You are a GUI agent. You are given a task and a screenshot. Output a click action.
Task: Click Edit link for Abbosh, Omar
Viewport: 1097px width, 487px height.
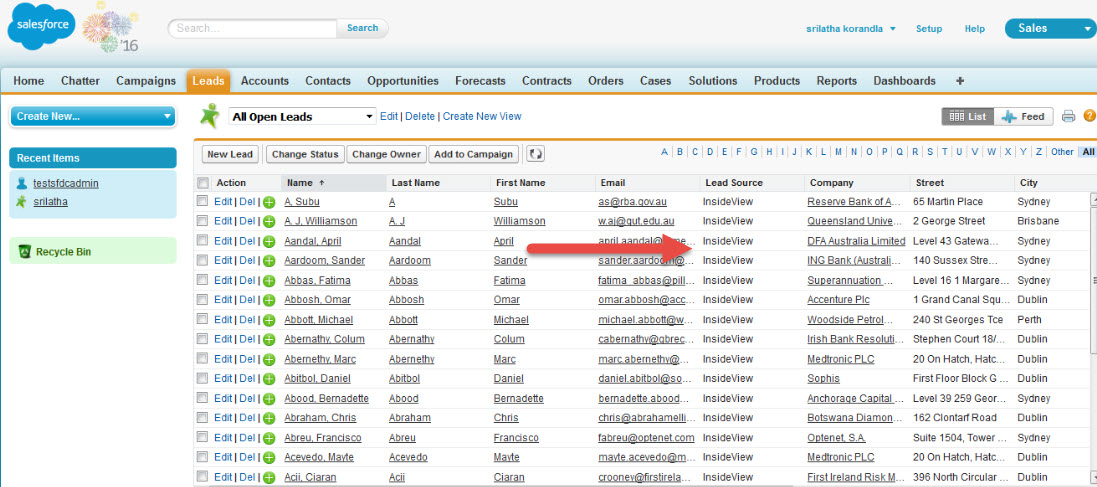[x=222, y=299]
